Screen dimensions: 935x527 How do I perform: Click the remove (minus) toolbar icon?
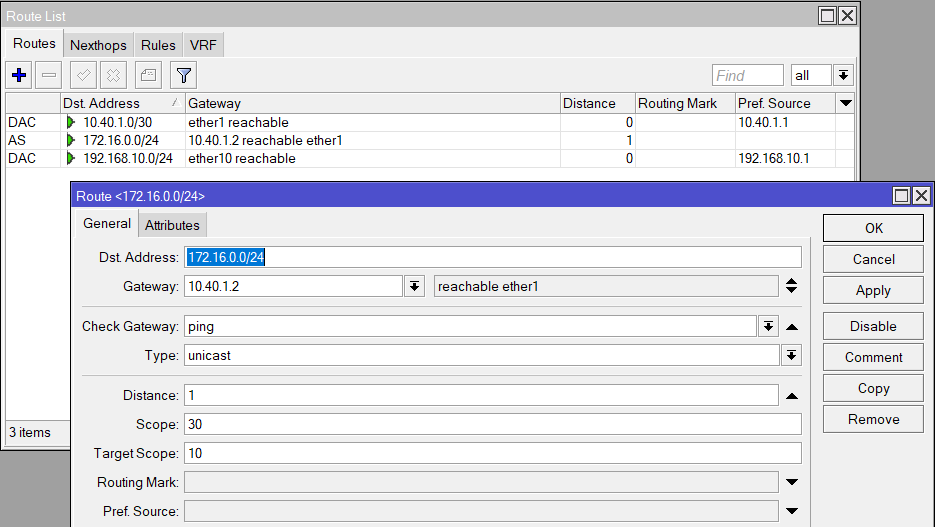coord(49,75)
